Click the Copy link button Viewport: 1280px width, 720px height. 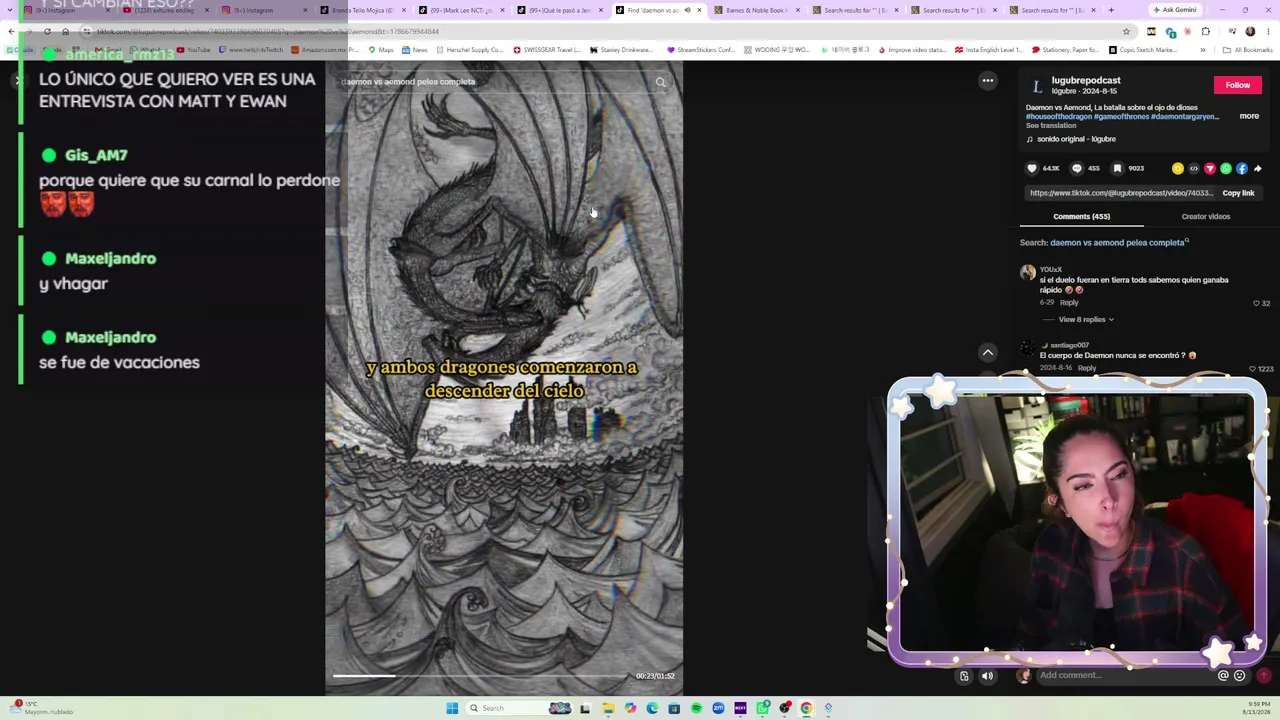click(x=1238, y=193)
